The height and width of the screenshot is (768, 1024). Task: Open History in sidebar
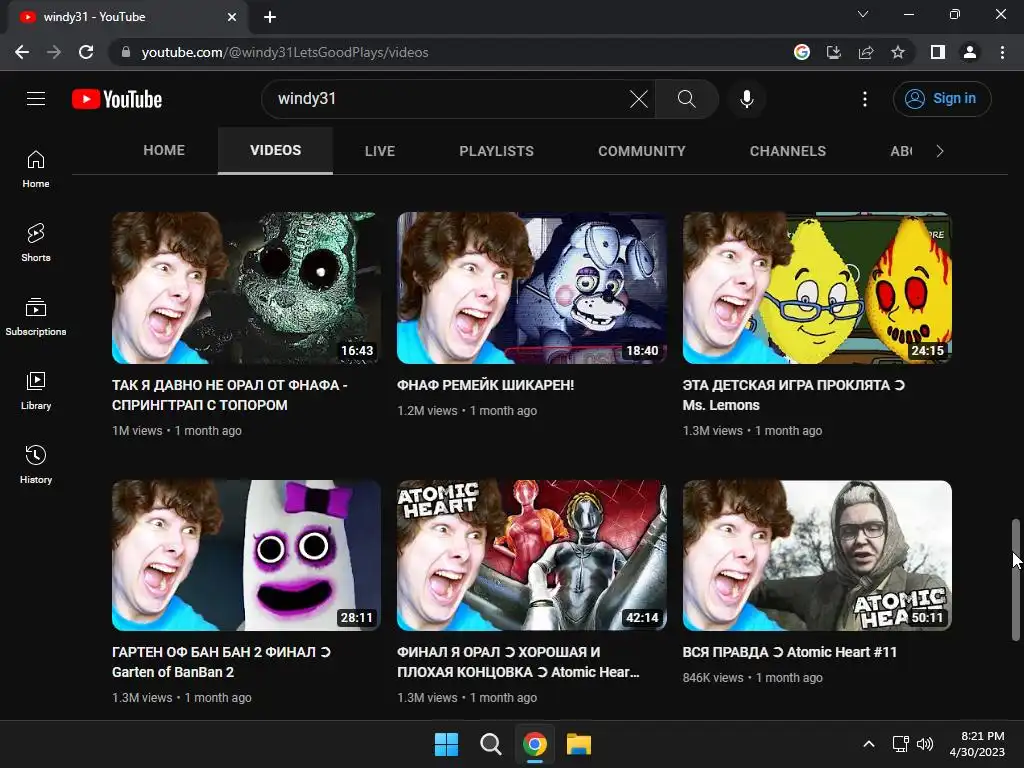(36, 465)
